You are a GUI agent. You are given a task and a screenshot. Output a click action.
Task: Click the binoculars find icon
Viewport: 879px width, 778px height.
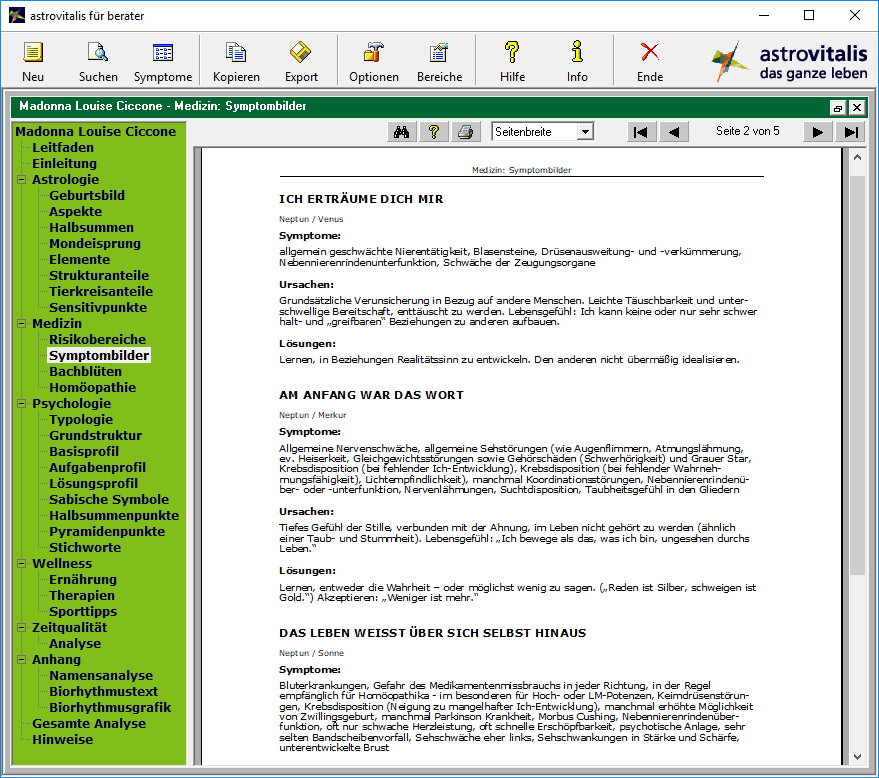click(401, 132)
